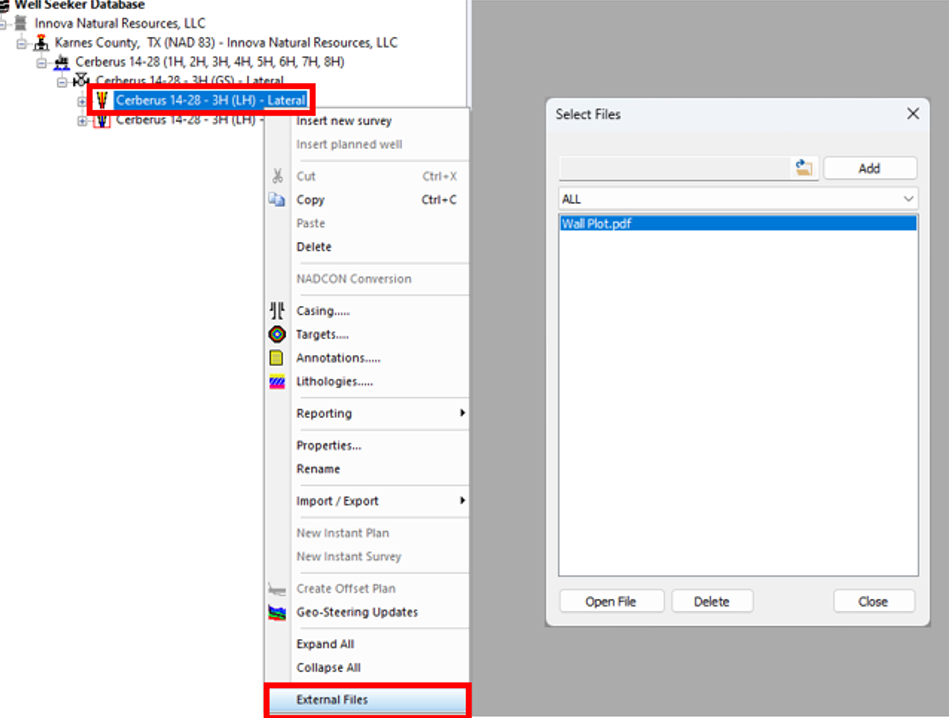The width and height of the screenshot is (949, 718).
Task: Click the yellow Annotations icon
Action: pyautogui.click(x=277, y=358)
